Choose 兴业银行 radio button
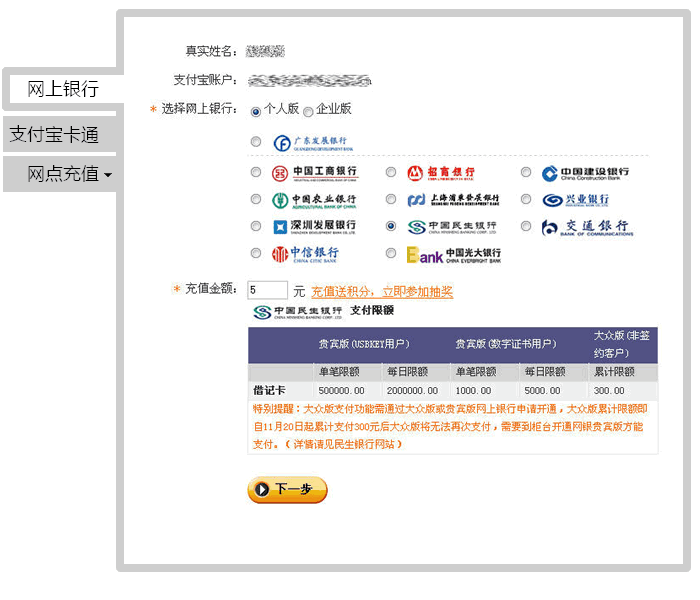 [x=526, y=199]
